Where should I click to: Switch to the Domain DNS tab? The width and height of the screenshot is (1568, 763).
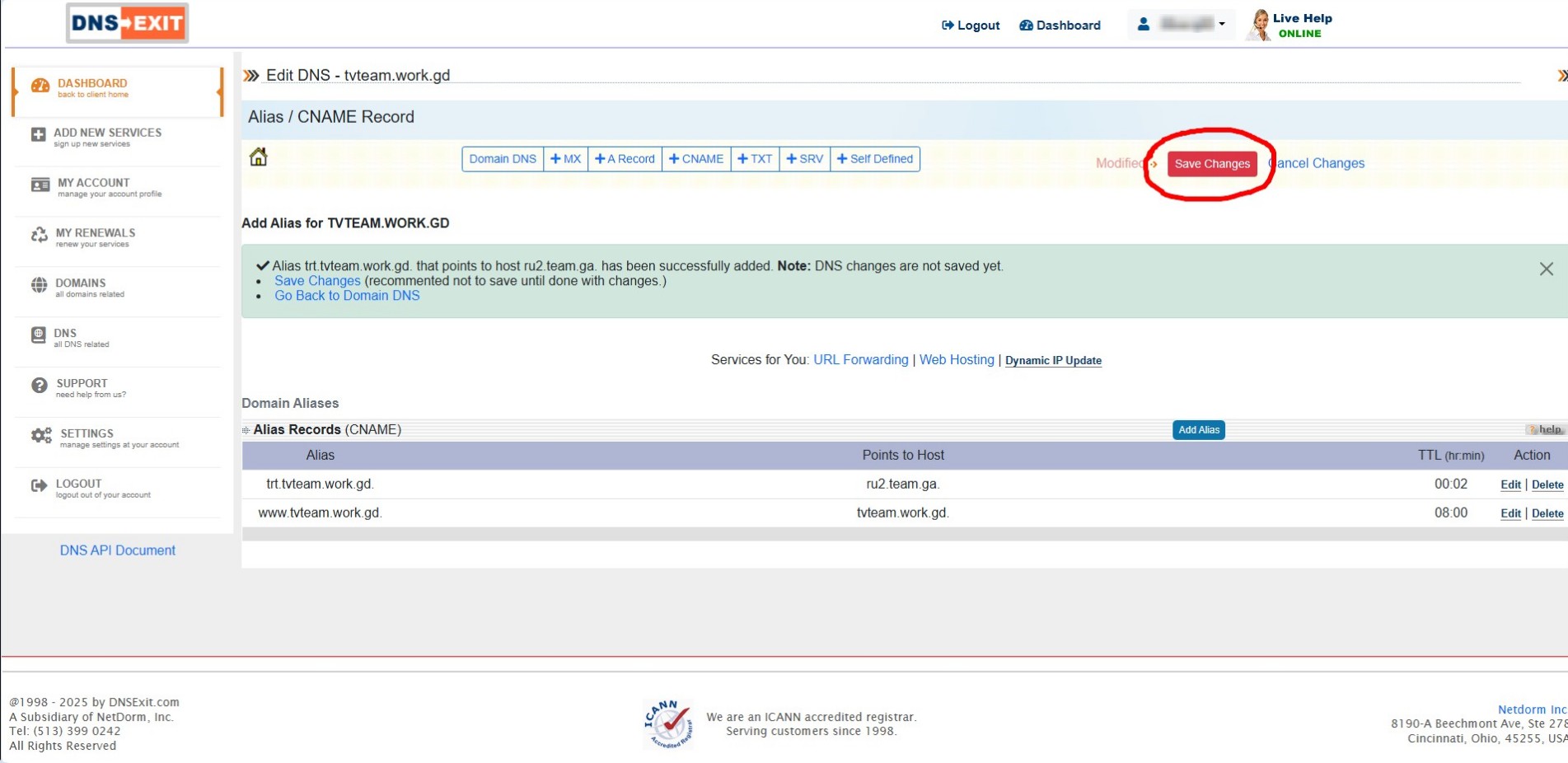502,159
